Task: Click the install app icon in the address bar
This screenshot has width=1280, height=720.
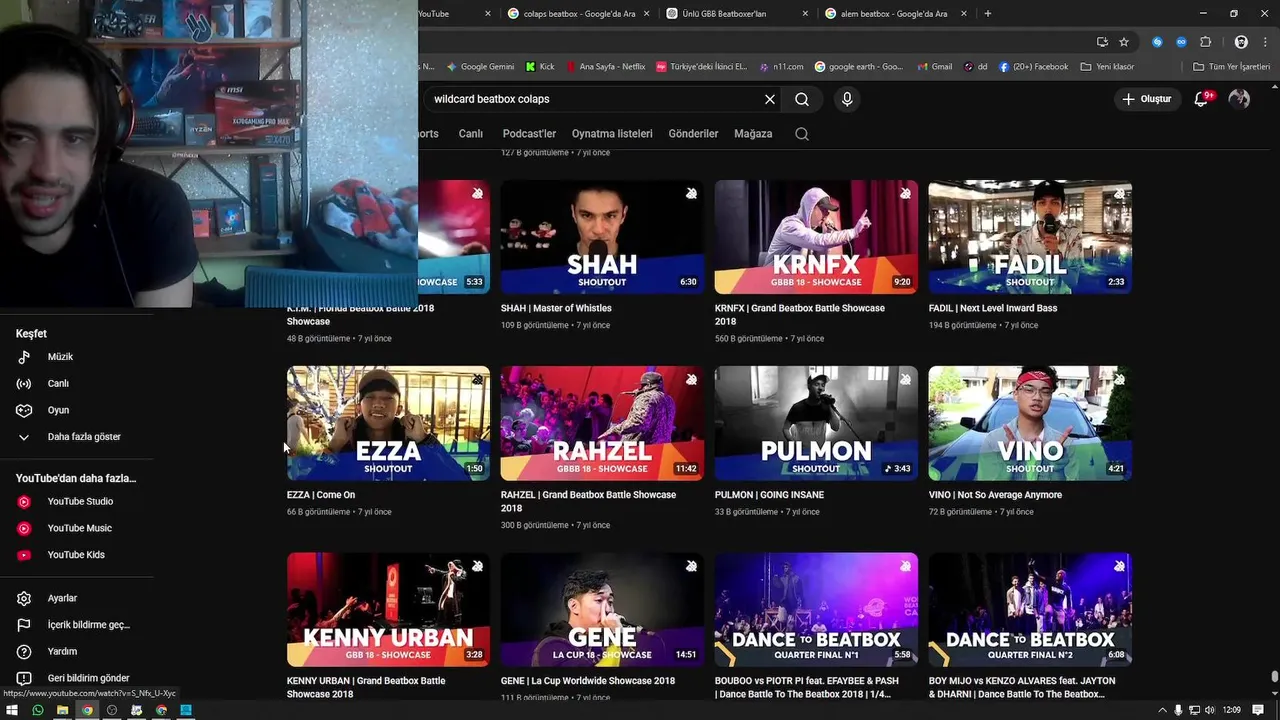Action: pyautogui.click(x=1102, y=42)
